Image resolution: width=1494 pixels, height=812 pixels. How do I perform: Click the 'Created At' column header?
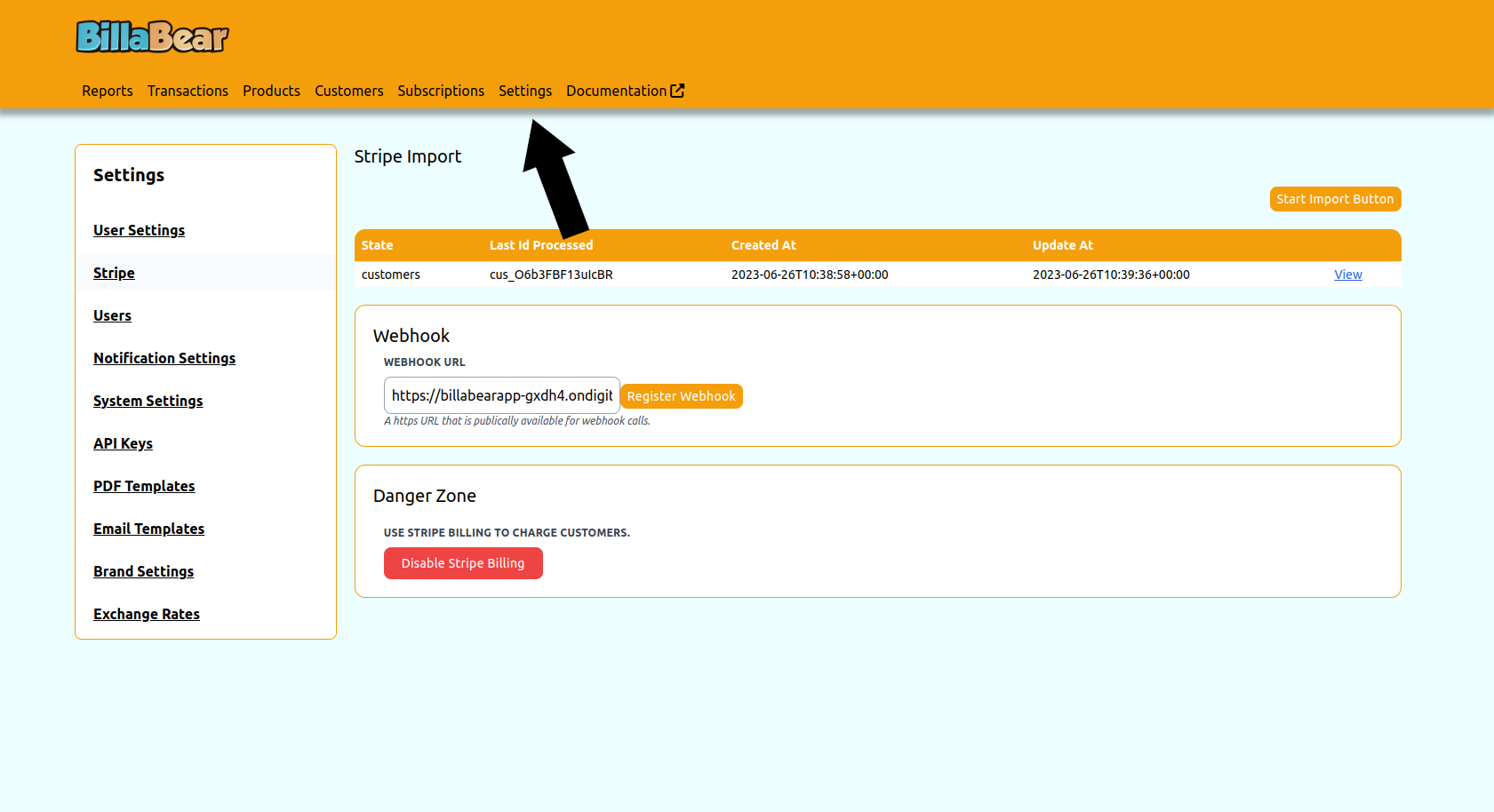(x=763, y=245)
